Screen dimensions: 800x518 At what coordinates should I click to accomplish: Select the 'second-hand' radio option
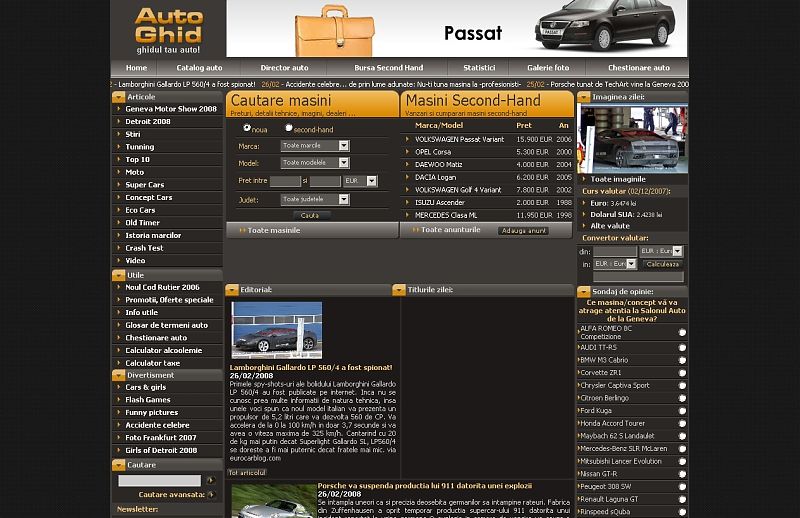pos(289,128)
